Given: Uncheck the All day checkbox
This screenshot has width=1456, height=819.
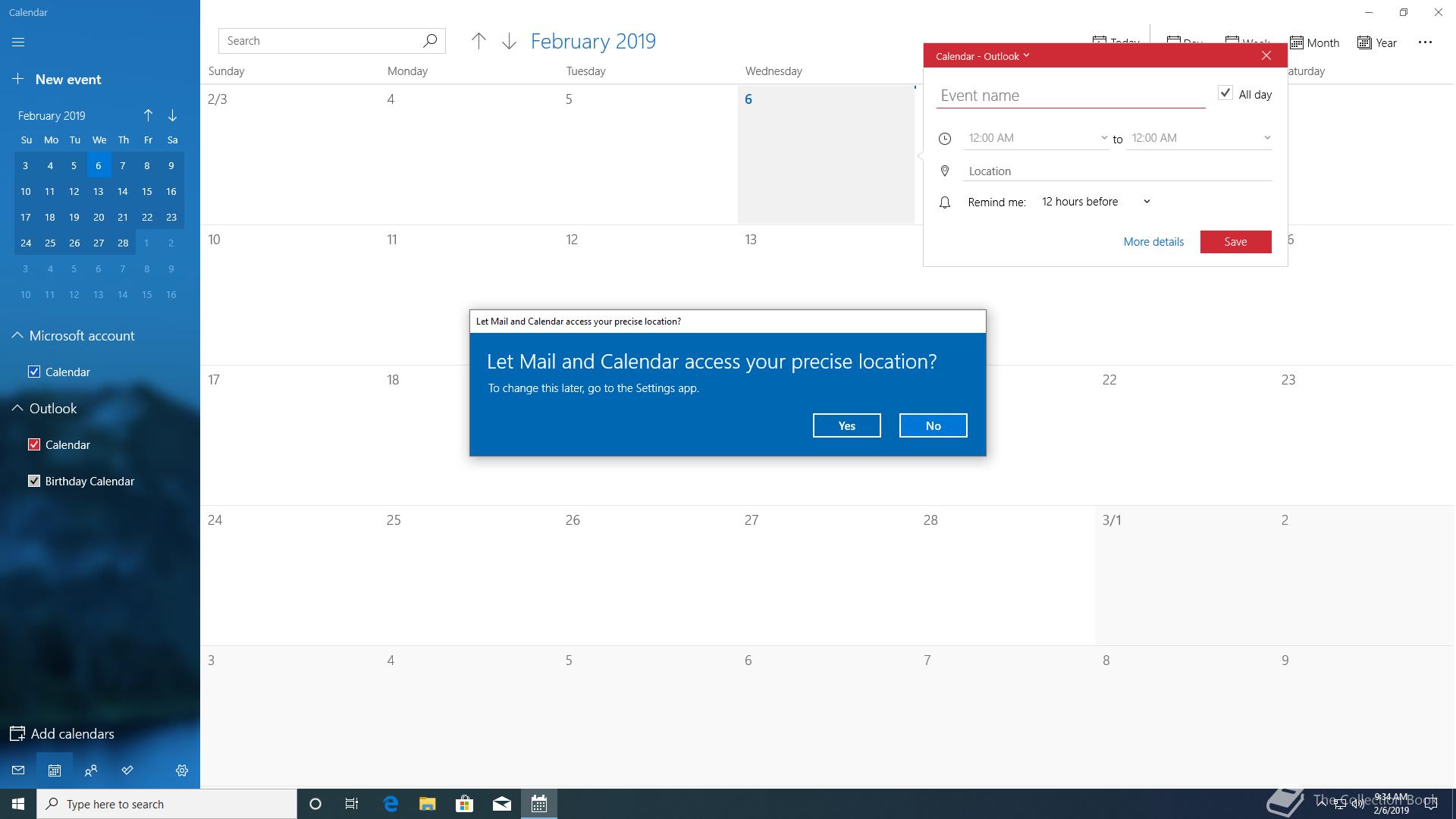Looking at the screenshot, I should coord(1225,93).
